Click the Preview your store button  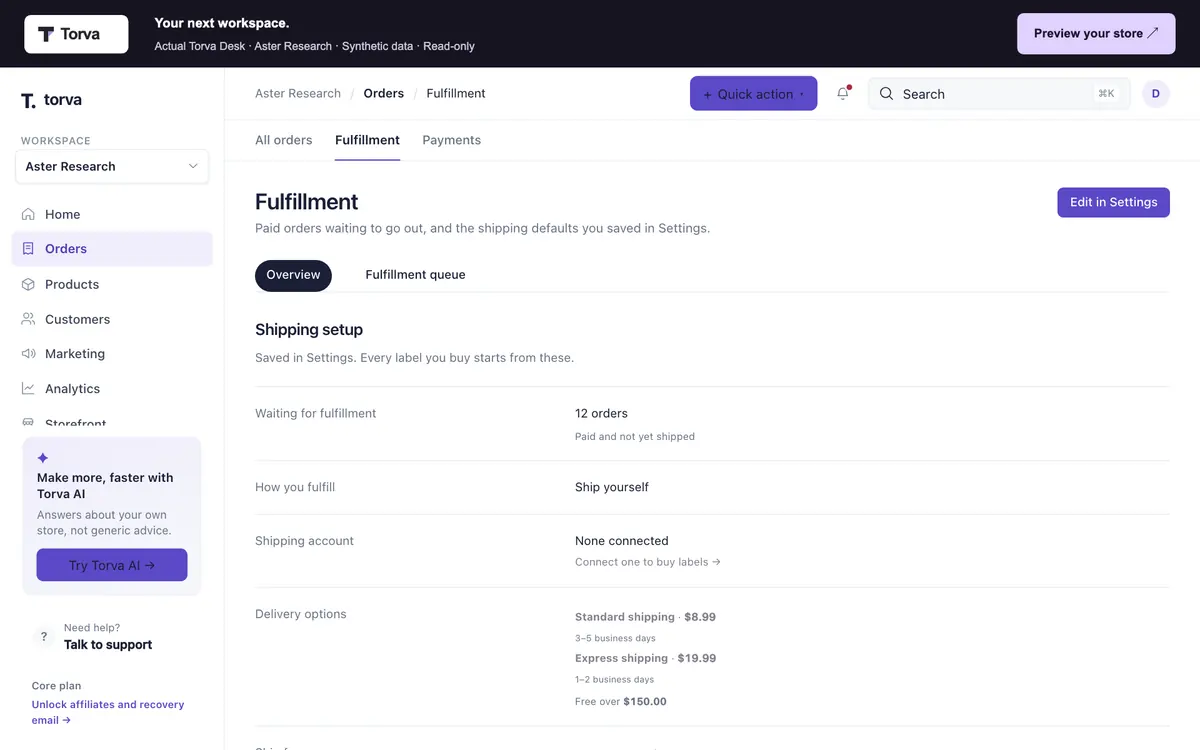tap(1096, 34)
